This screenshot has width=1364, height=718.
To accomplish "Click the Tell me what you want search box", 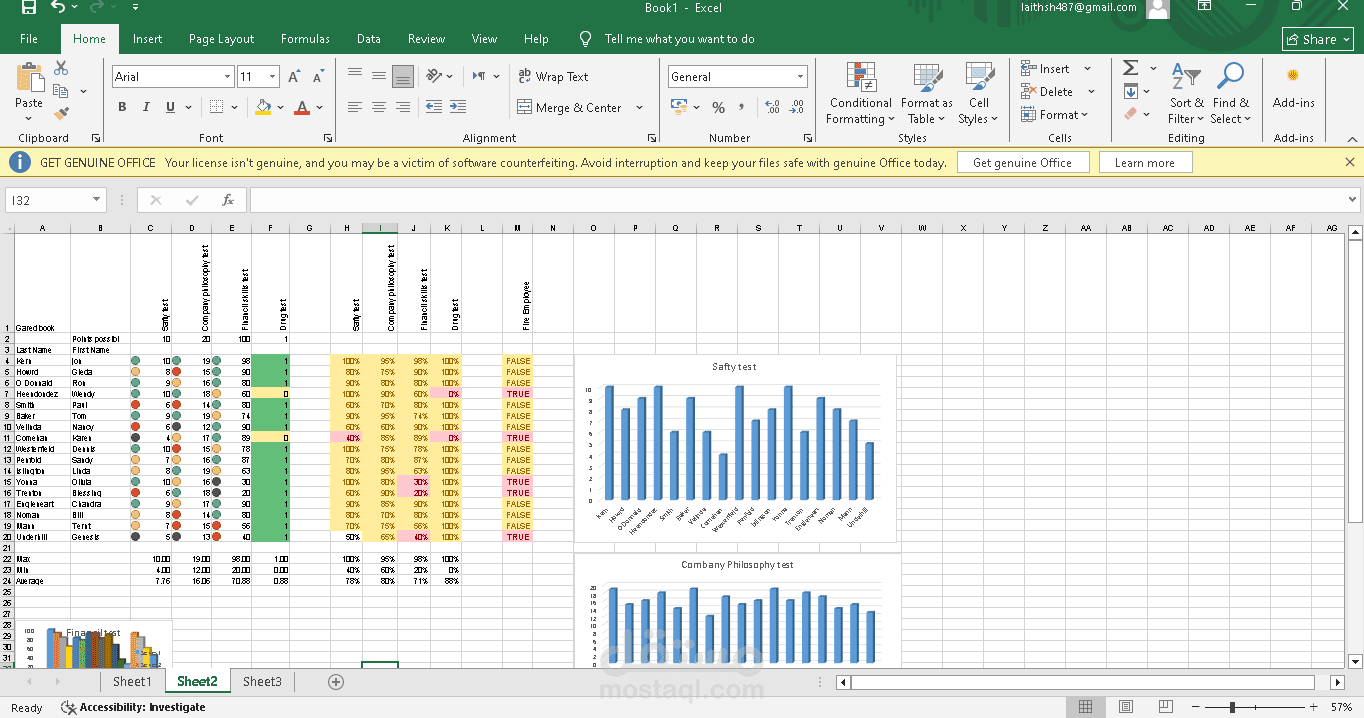I will tap(667, 39).
